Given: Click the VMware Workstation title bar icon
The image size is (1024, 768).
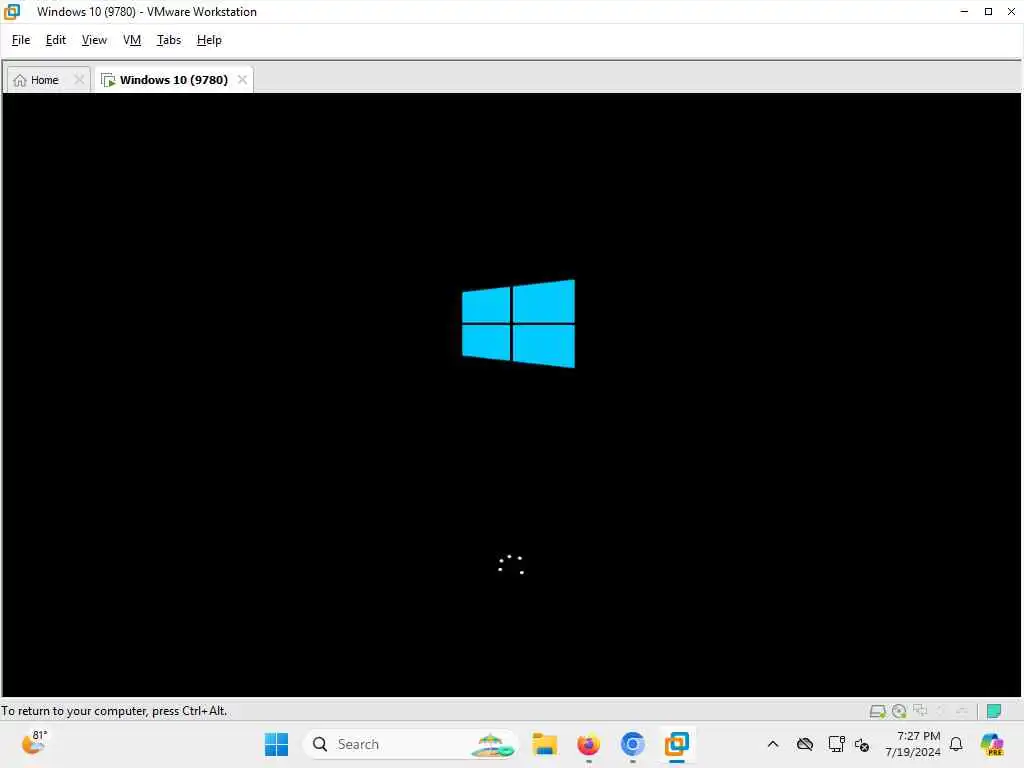Looking at the screenshot, I should tap(12, 12).
